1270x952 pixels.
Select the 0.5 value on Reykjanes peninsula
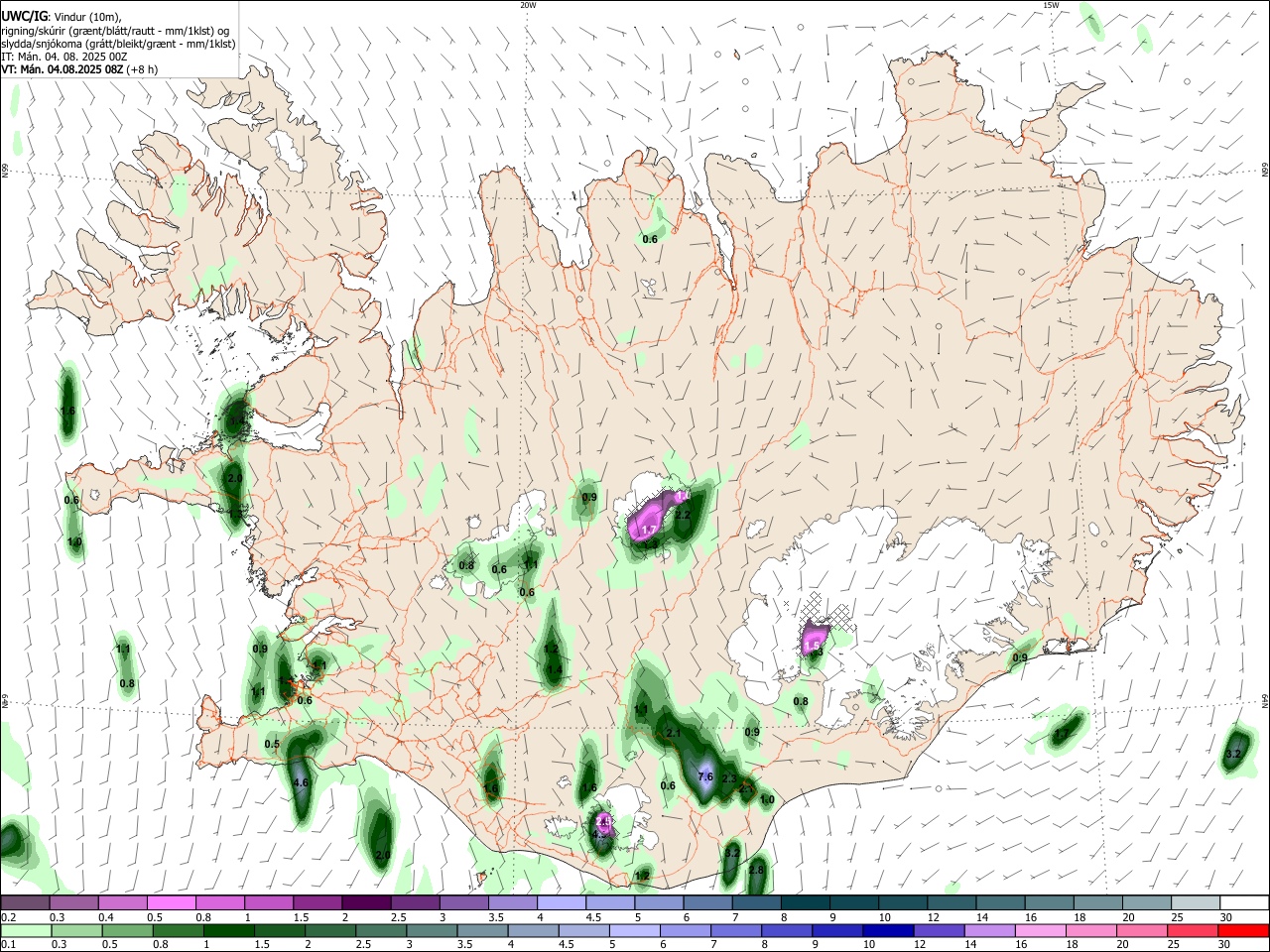272,744
